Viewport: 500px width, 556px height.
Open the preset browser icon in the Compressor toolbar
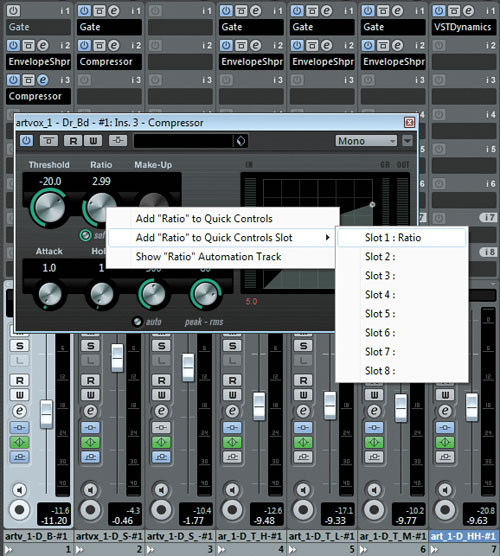point(241,141)
